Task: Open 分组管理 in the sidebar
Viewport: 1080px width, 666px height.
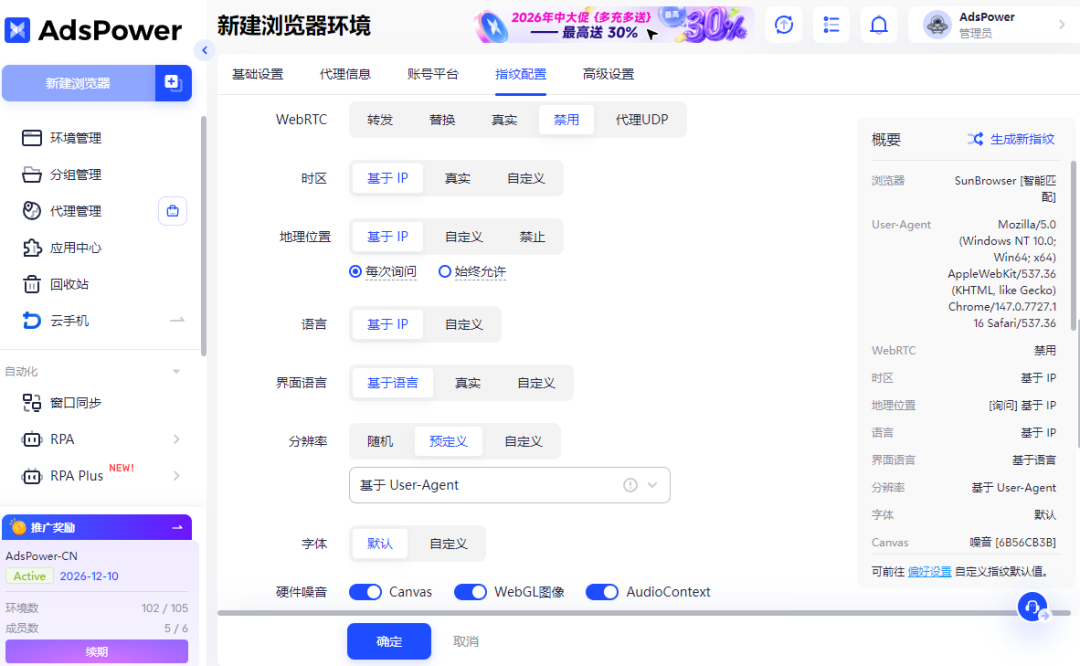Action: point(76,174)
